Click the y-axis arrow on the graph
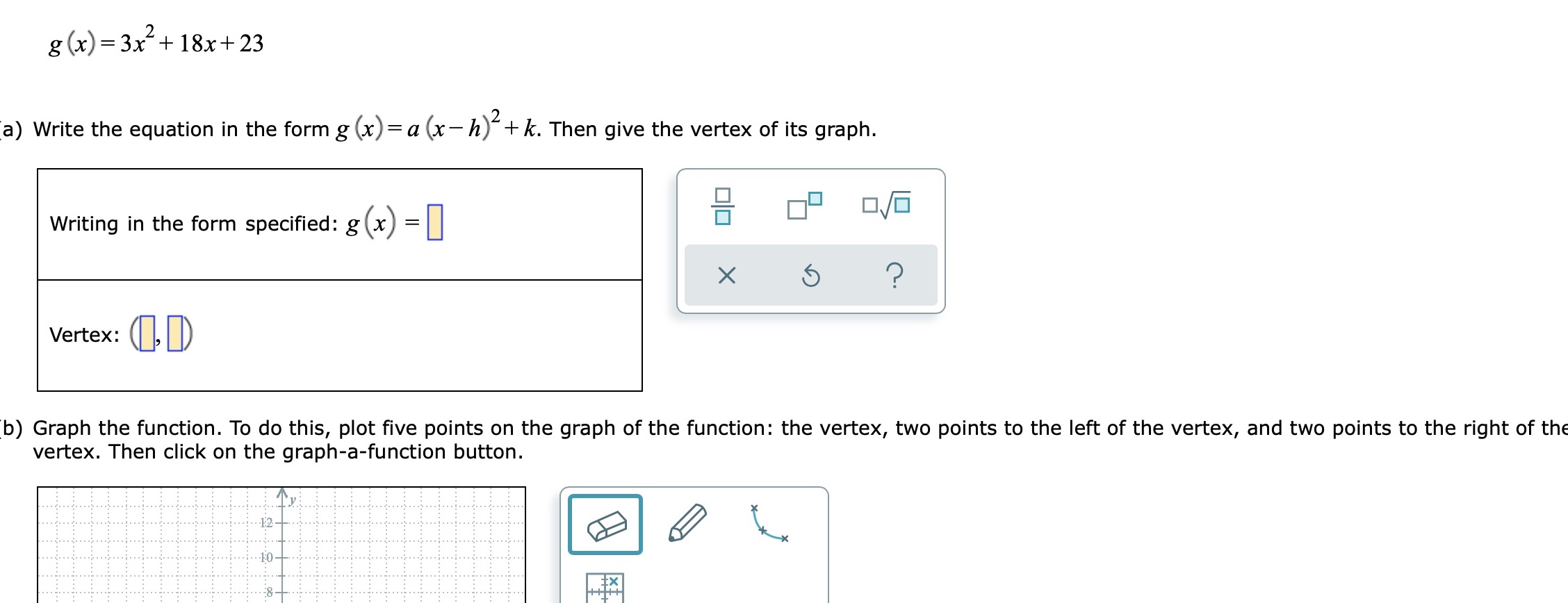Viewport: 1568px width, 603px height. point(283,495)
